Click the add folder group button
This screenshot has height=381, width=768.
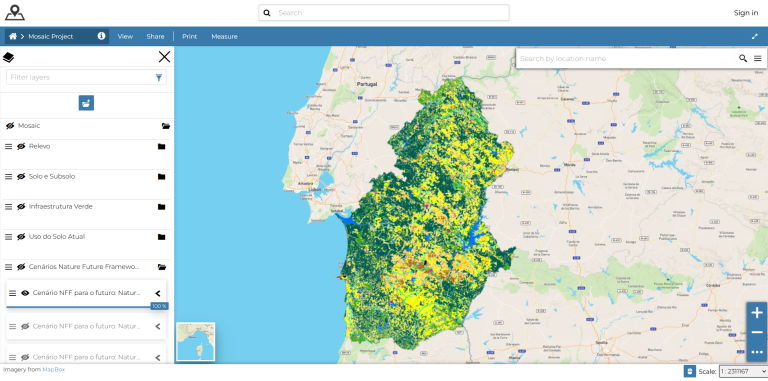[86, 103]
